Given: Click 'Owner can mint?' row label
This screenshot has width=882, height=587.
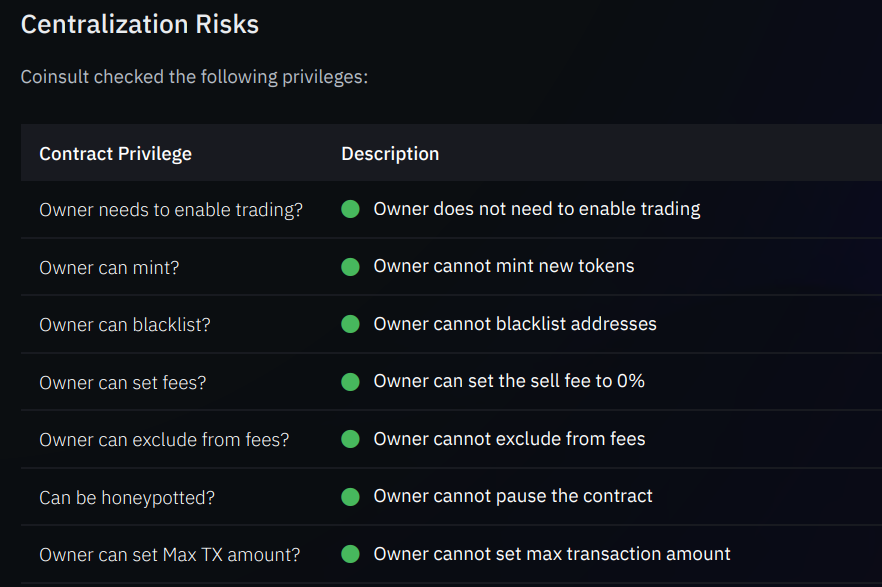Looking at the screenshot, I should pos(109,268).
